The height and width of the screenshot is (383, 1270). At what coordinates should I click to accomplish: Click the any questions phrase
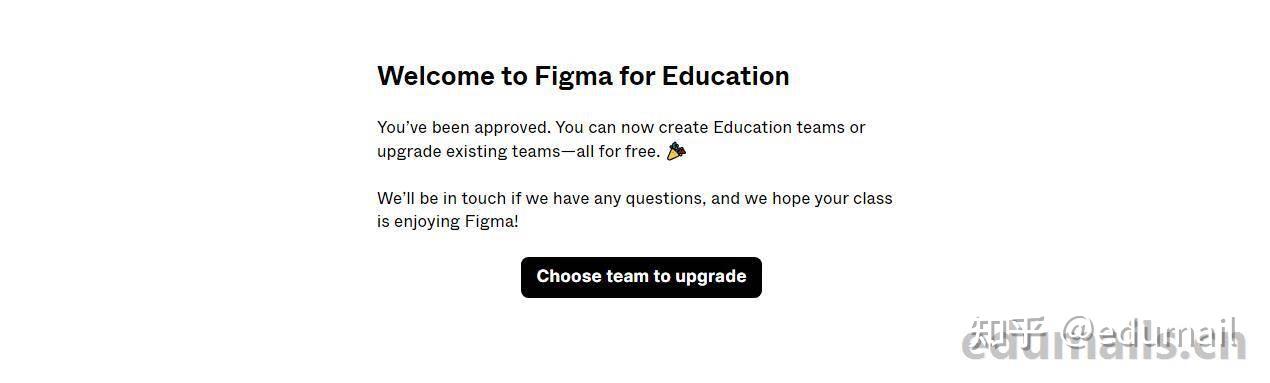(651, 199)
